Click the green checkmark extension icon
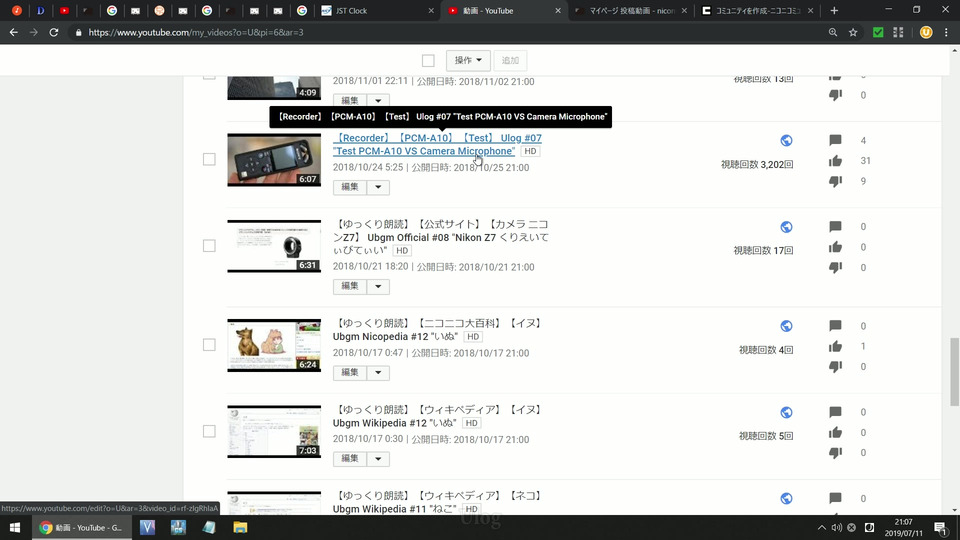Screen dimensions: 960x540 coord(878,32)
